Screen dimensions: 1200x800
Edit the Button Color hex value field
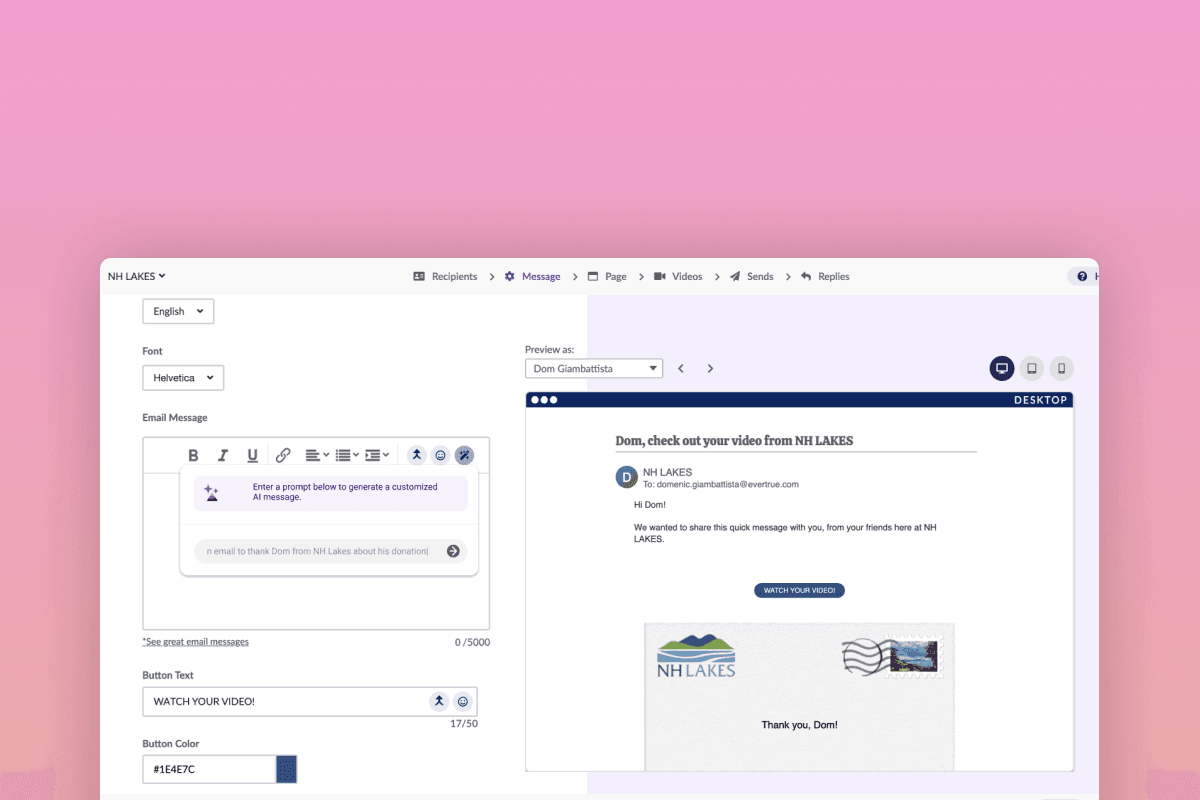pos(209,769)
